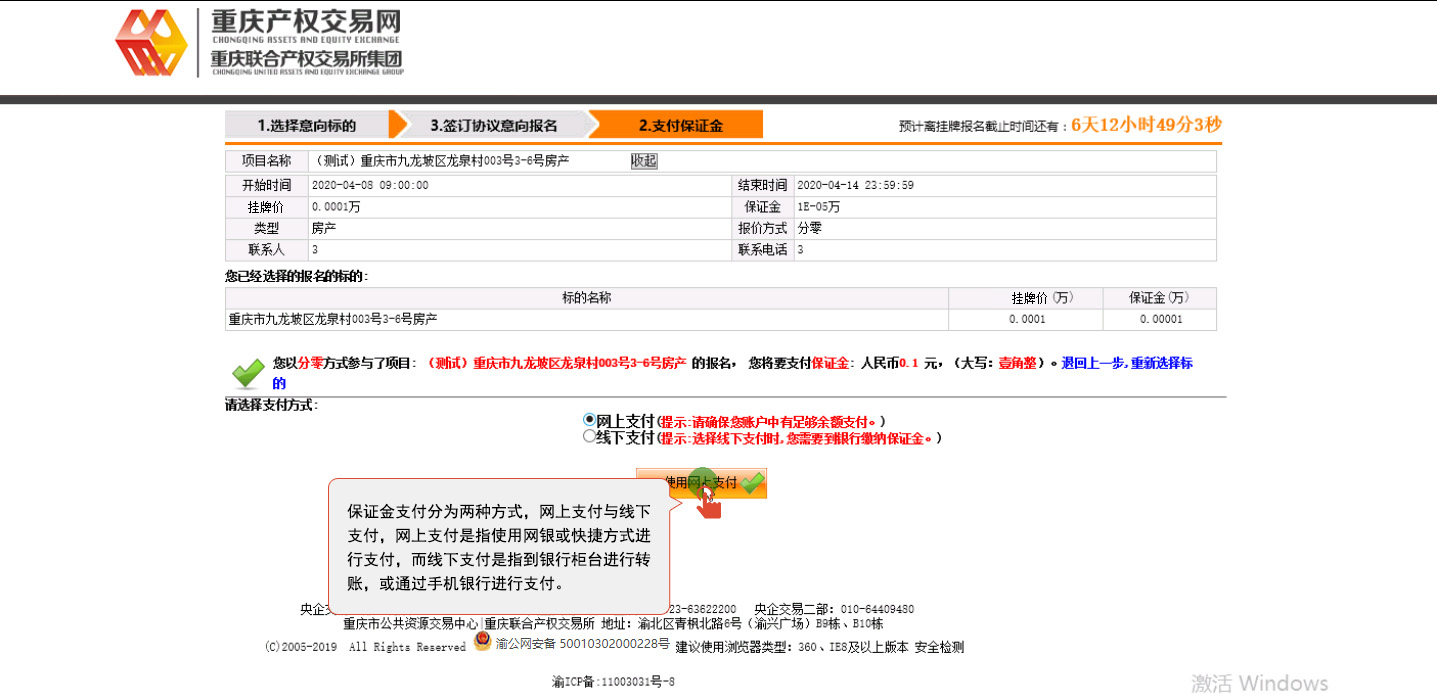Screen dimensions: 1437x694
Task: Open the 渝公网安备 50010302000228号 link
Action: pos(583,643)
